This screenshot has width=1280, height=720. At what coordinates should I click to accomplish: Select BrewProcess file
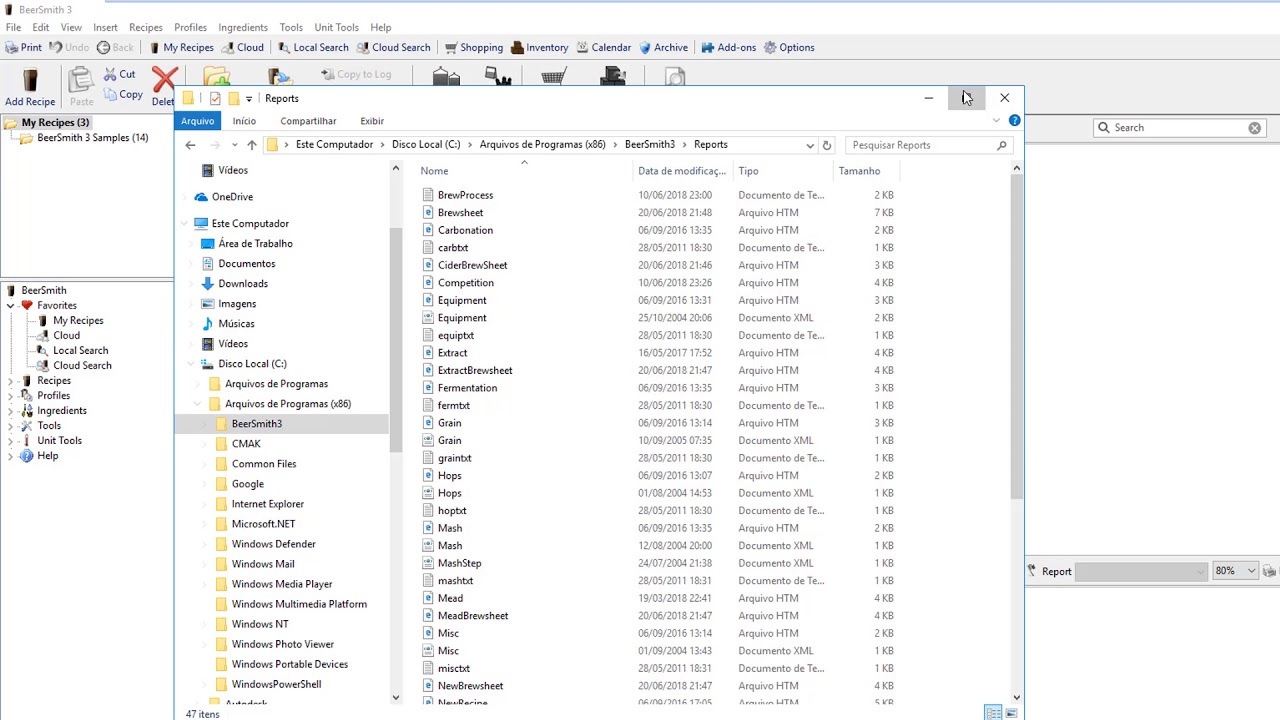tap(465, 195)
